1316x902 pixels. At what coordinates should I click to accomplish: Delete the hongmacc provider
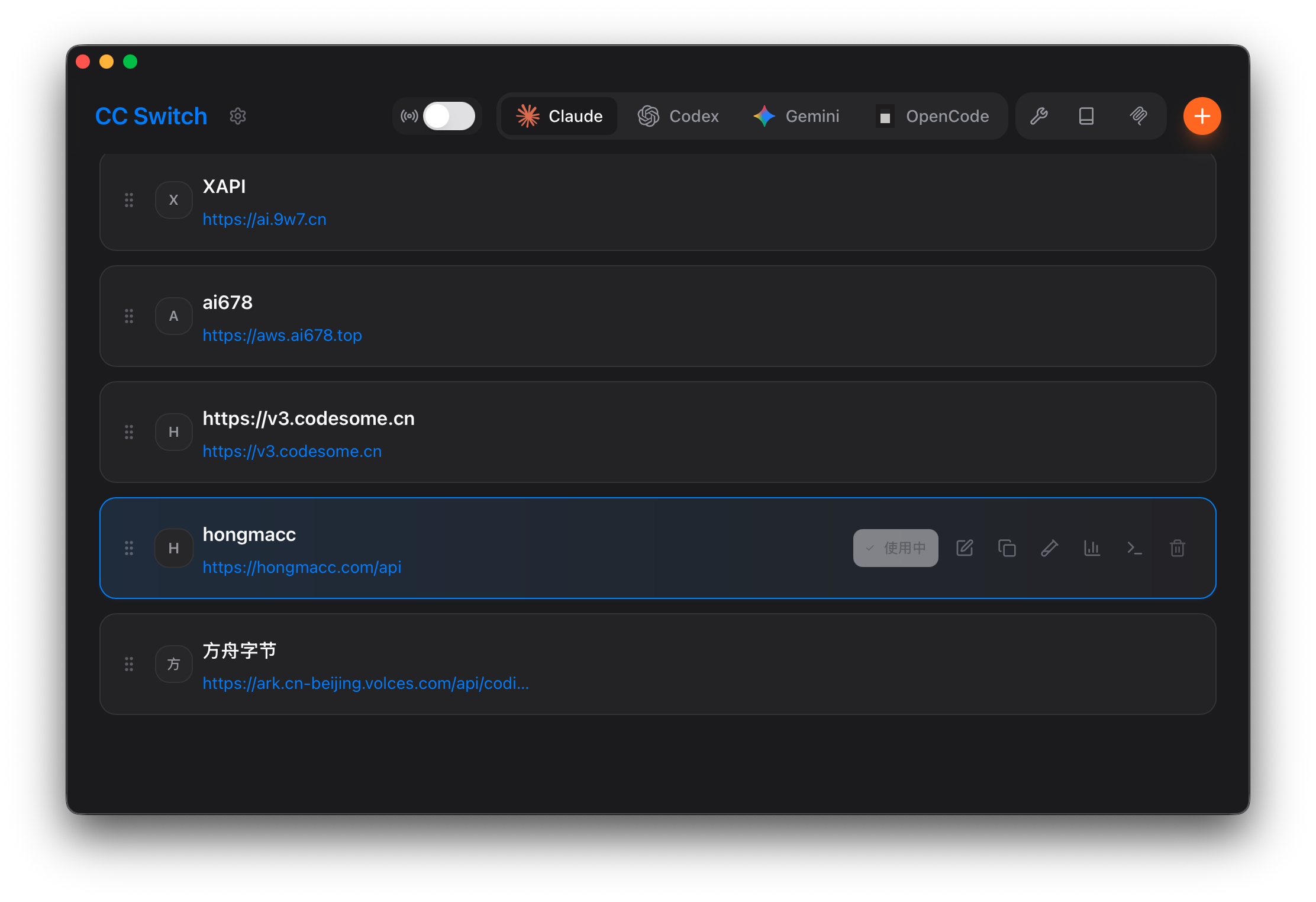1178,548
